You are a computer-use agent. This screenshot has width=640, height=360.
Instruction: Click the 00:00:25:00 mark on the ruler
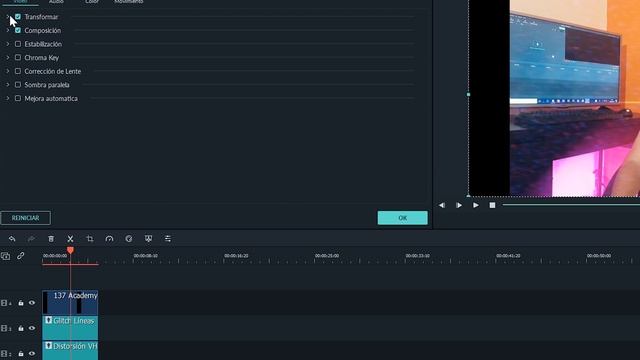pyautogui.click(x=327, y=256)
